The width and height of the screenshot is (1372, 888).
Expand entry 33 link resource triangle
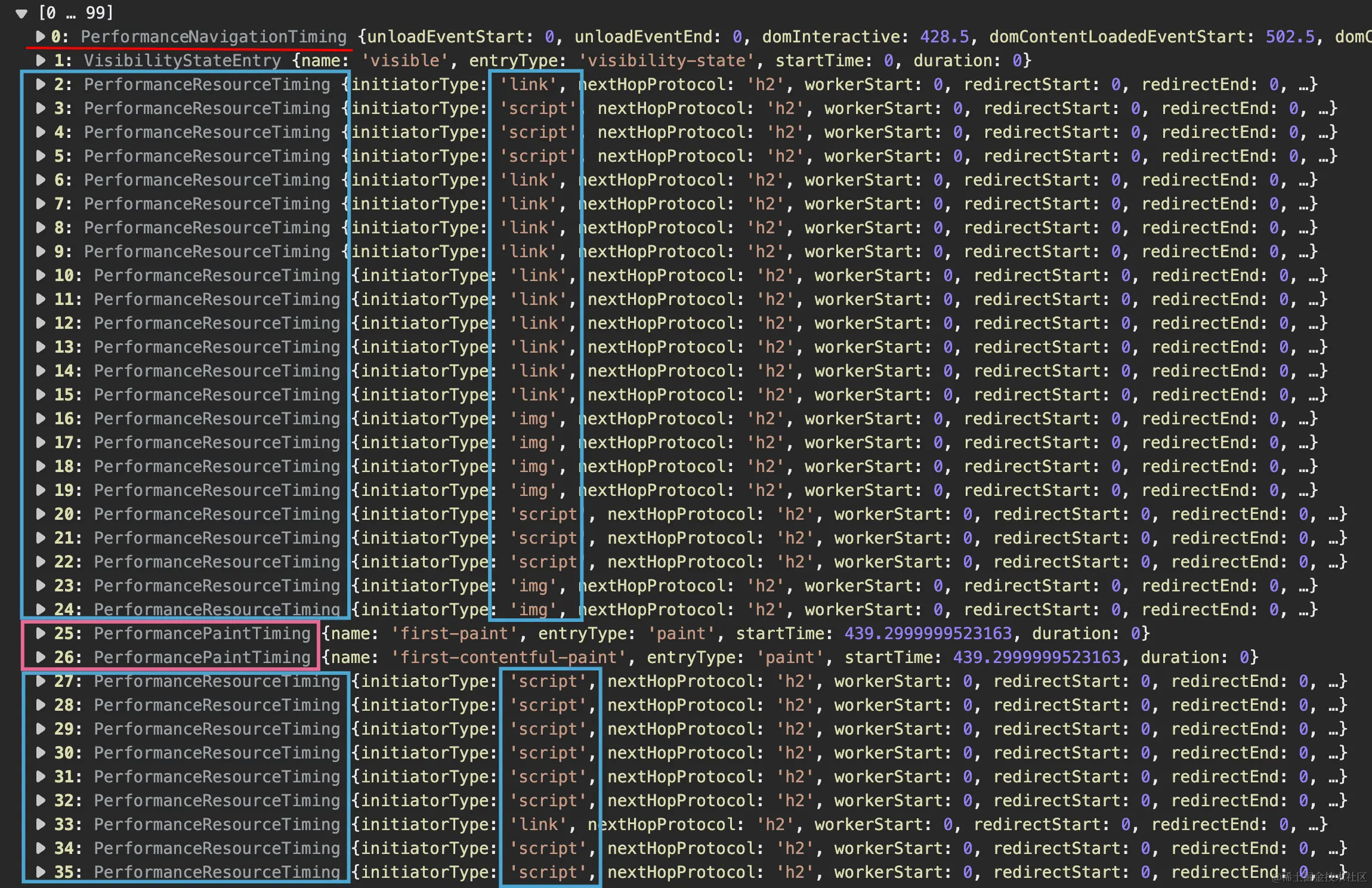tap(40, 824)
